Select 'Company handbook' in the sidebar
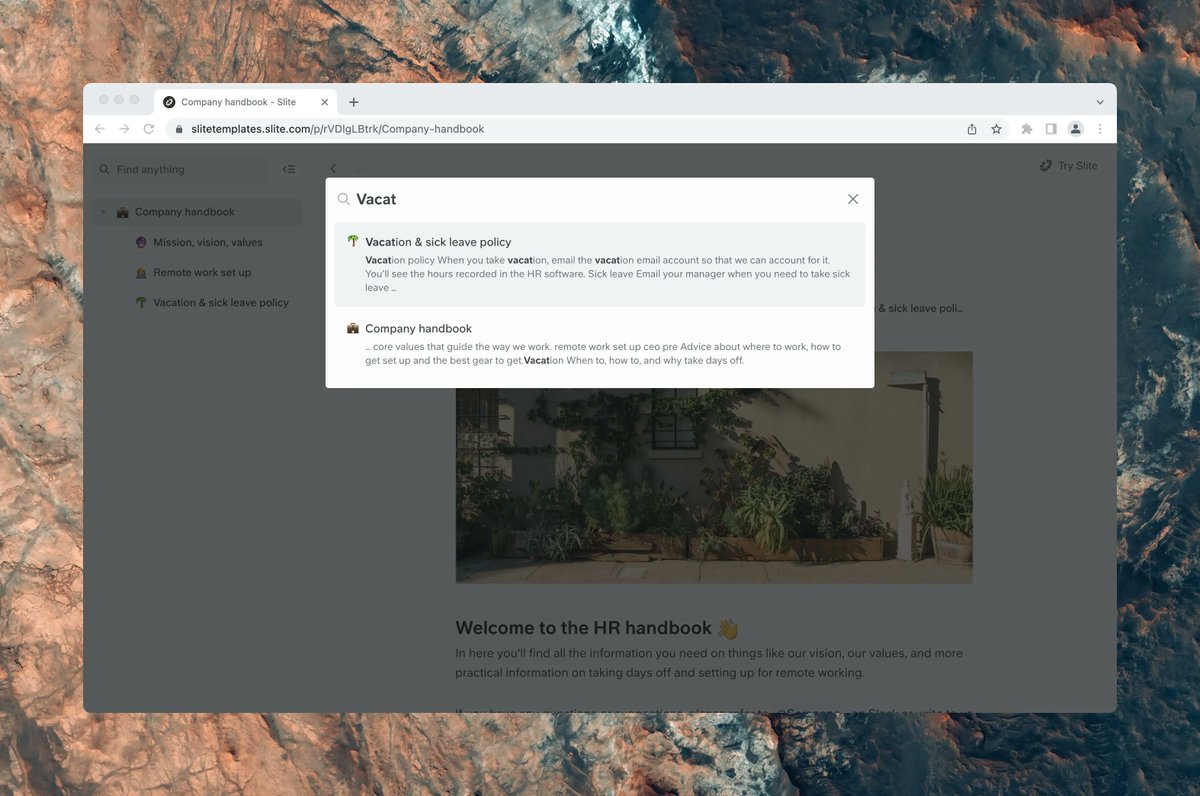The image size is (1200, 796). tap(198, 212)
